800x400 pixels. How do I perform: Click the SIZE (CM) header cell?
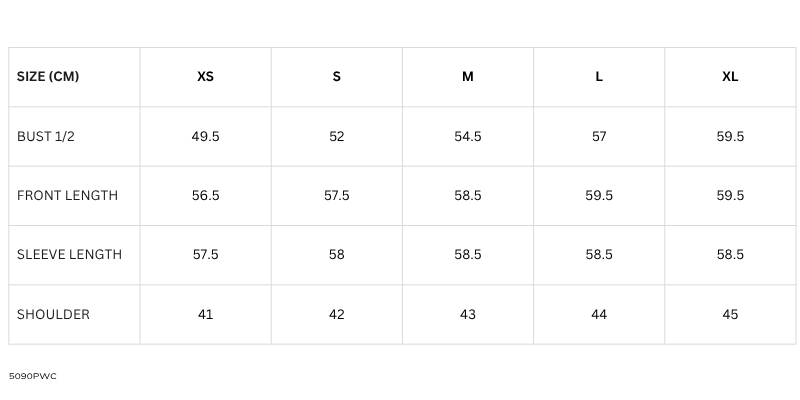point(48,77)
